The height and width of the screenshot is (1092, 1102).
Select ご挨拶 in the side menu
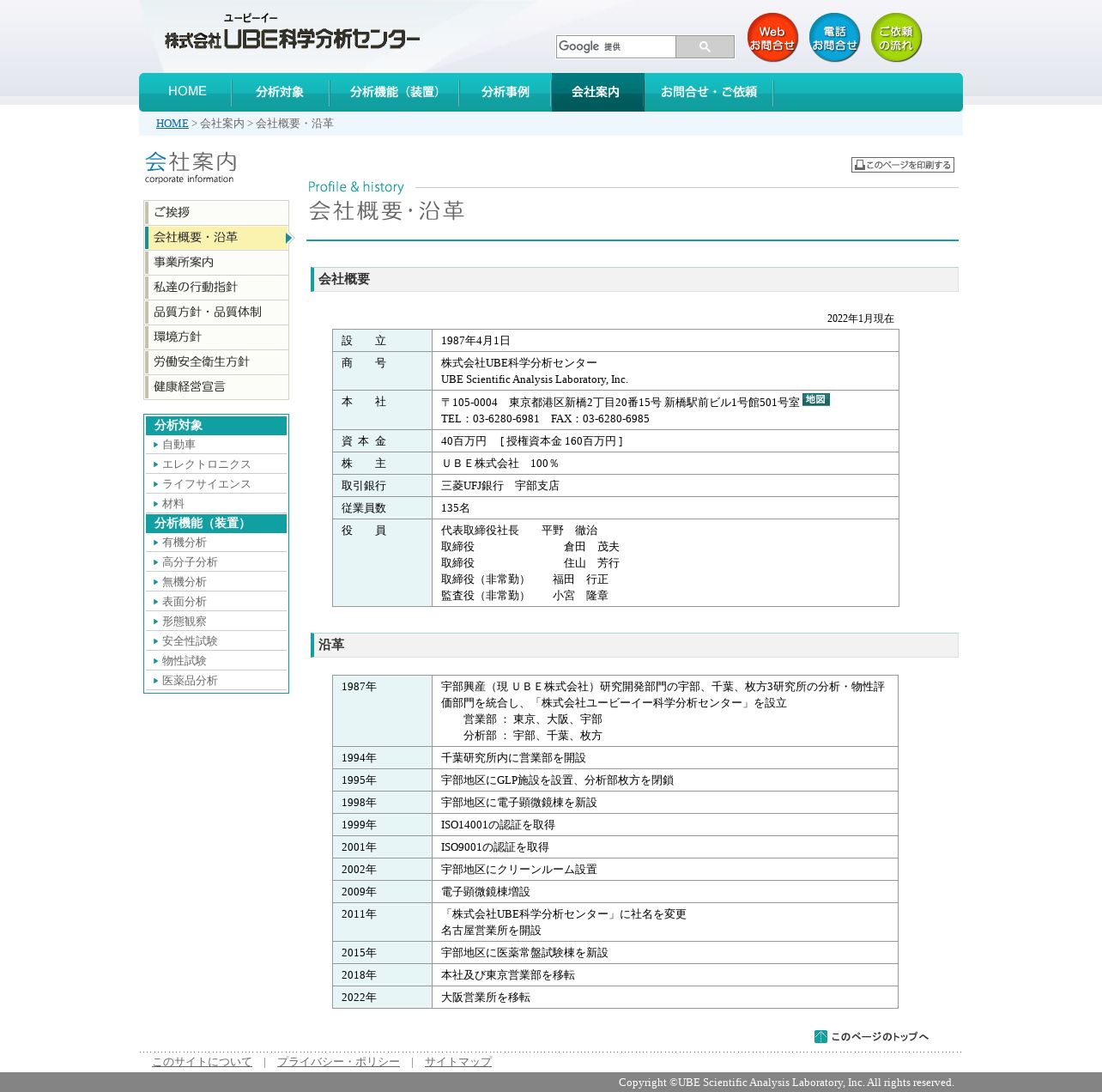tap(216, 213)
